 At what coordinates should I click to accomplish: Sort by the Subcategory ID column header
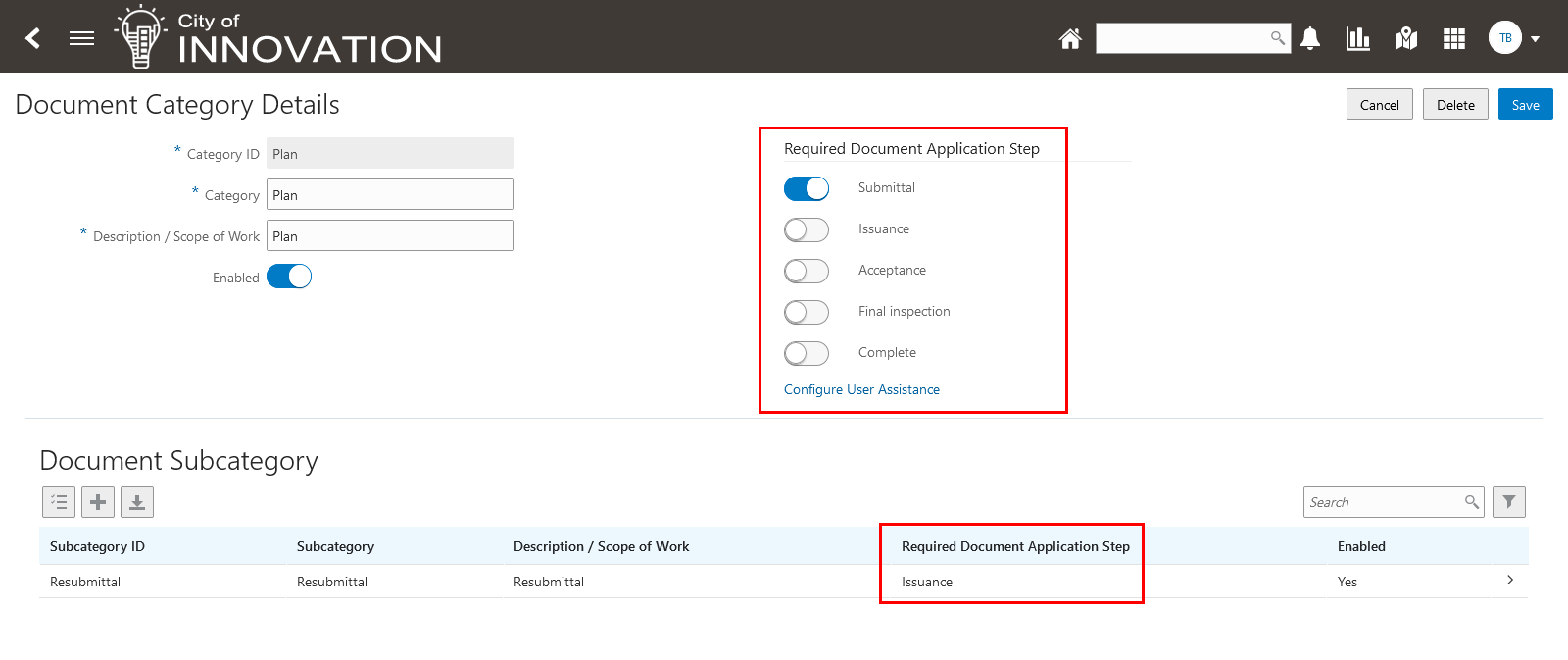coord(97,546)
